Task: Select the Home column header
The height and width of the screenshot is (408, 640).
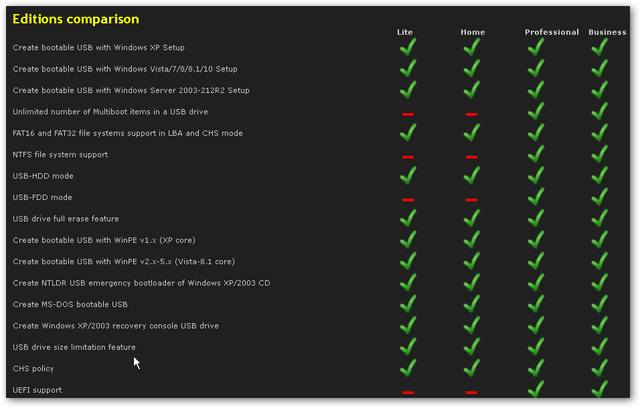Action: 473,32
